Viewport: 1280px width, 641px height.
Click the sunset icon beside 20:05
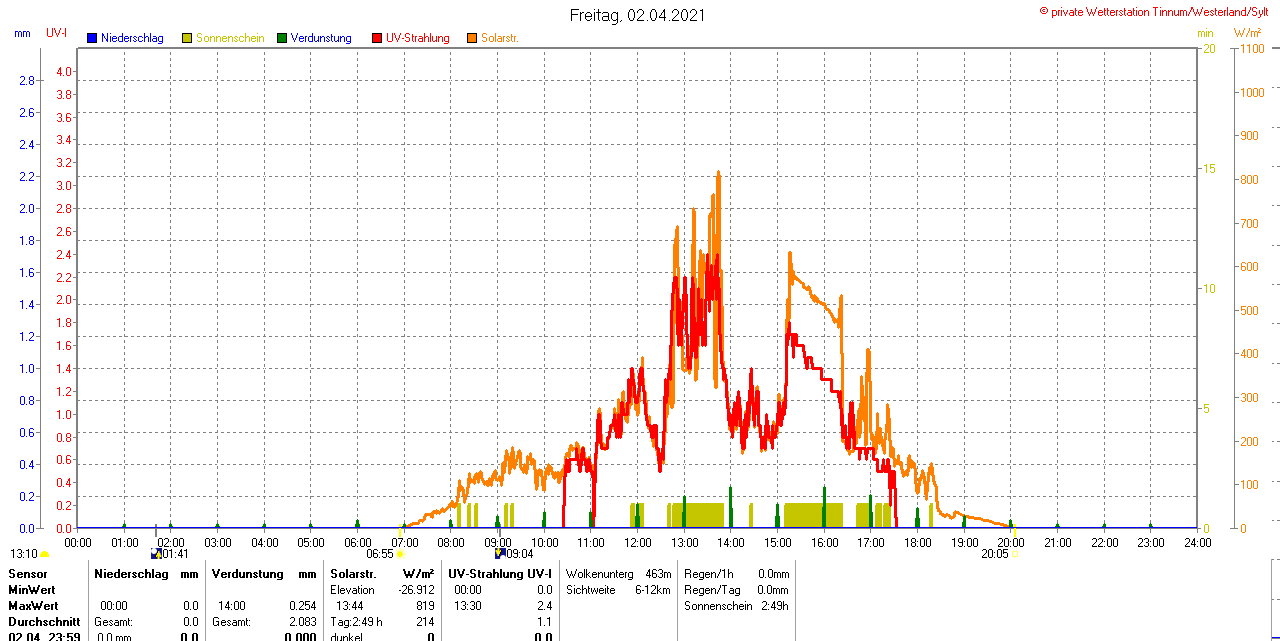1014,553
